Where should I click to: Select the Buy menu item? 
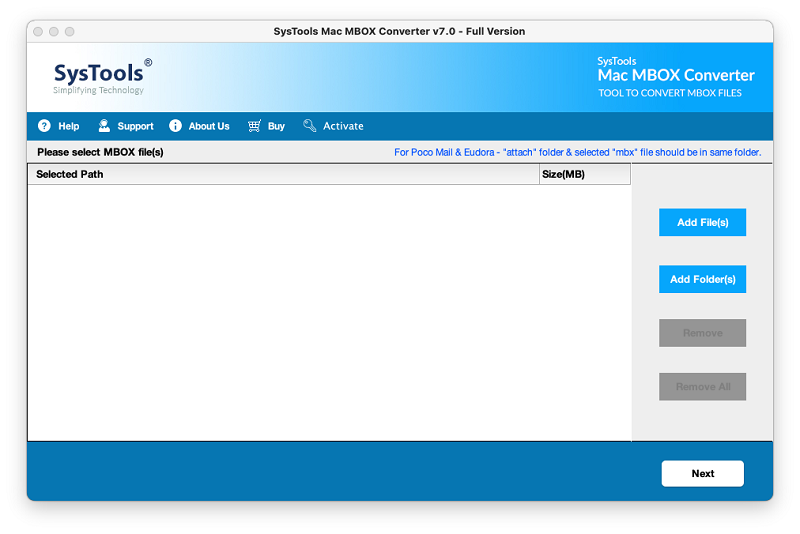tap(276, 126)
